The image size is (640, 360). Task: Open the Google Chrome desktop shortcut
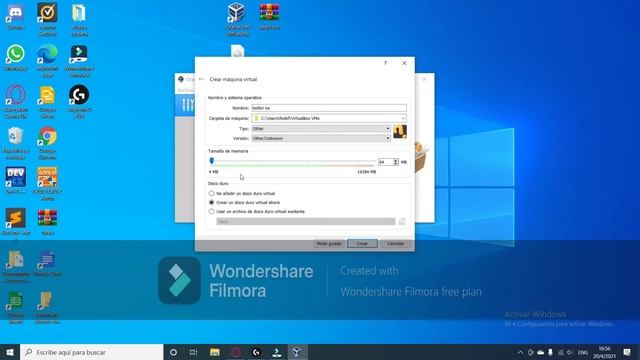coord(47,143)
